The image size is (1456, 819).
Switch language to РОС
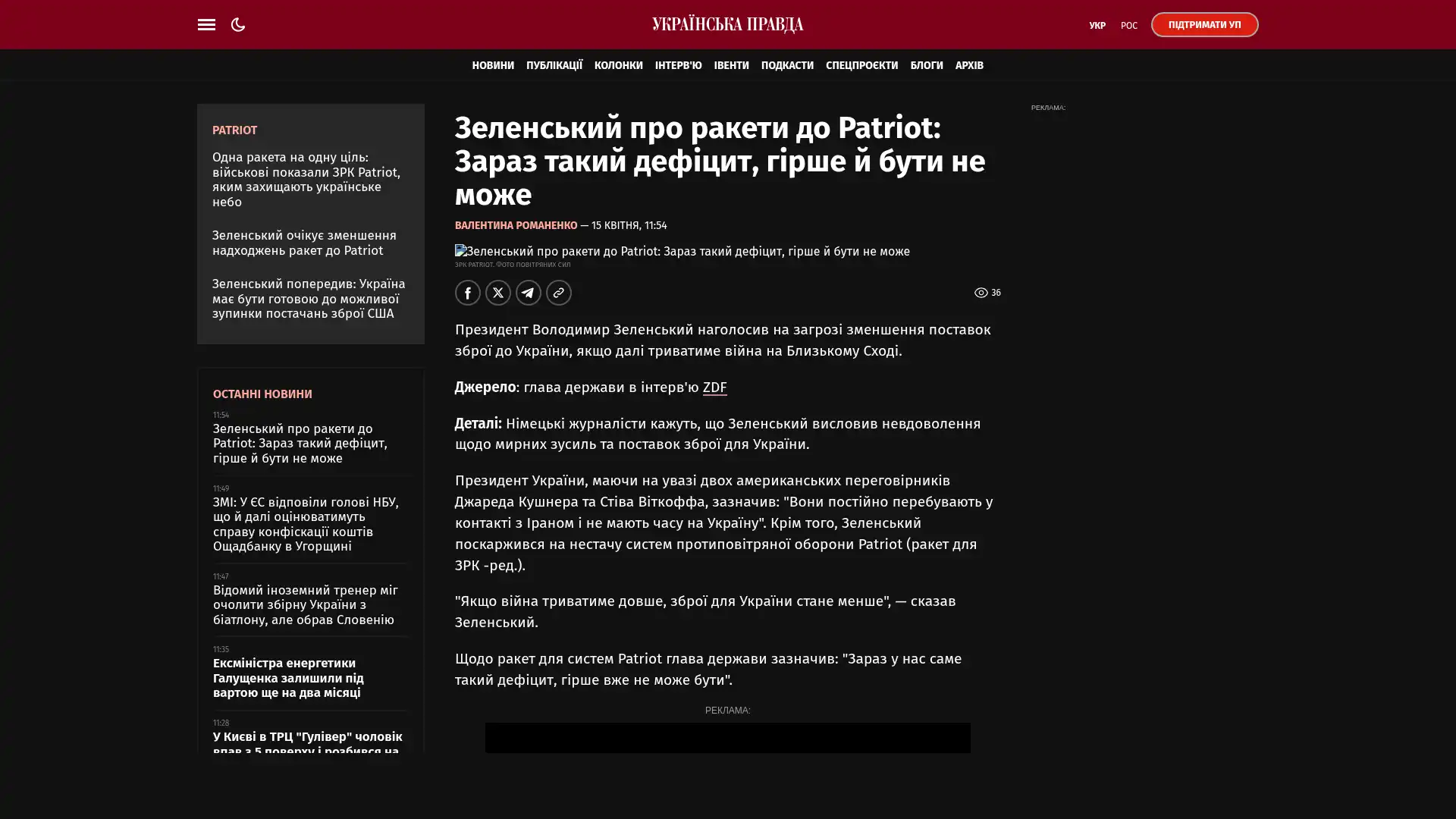coord(1128,25)
